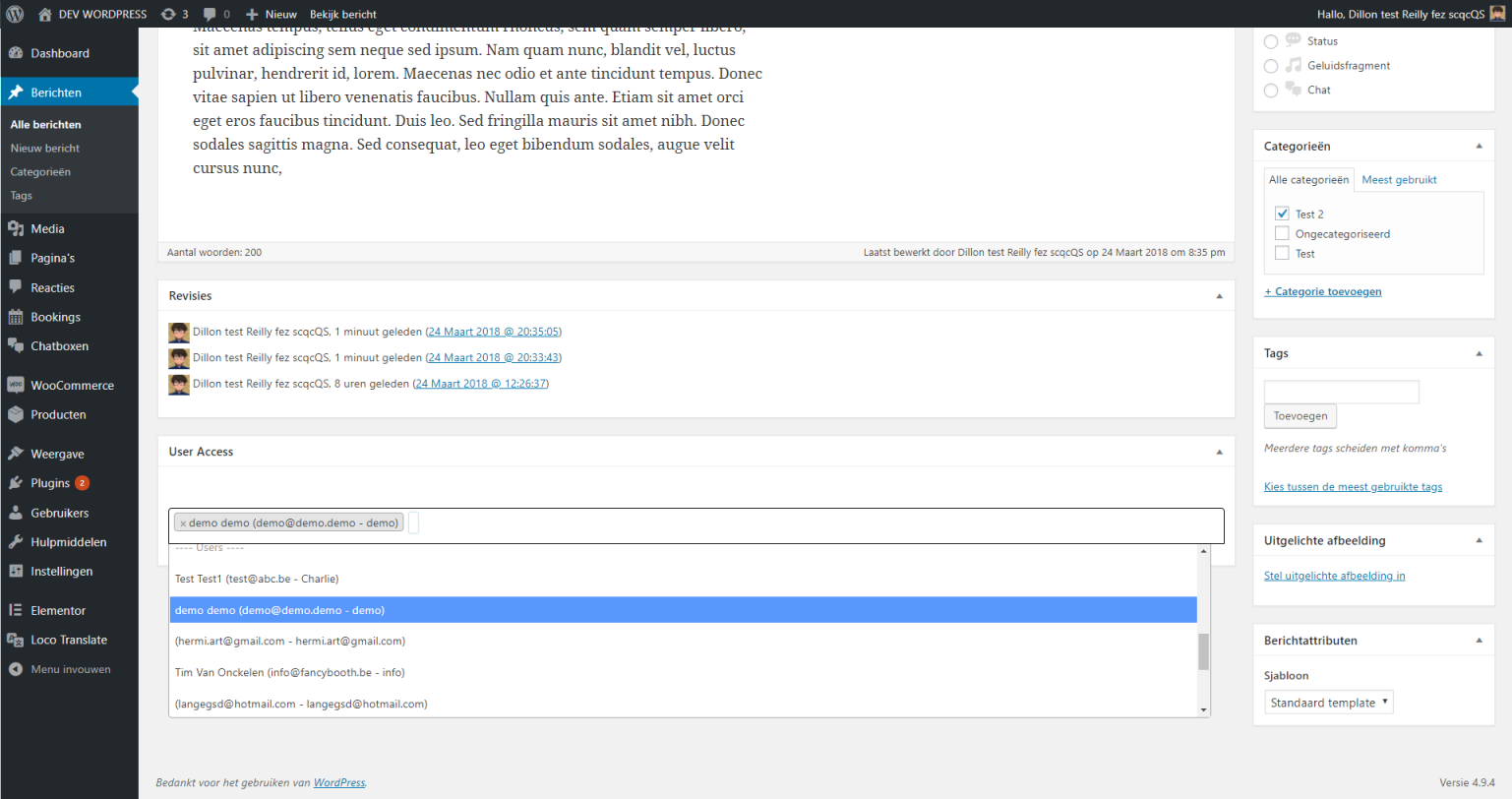Screen dimensions: 1512x799
Task: Select Test Test1 user from dropdown list
Action: (684, 579)
